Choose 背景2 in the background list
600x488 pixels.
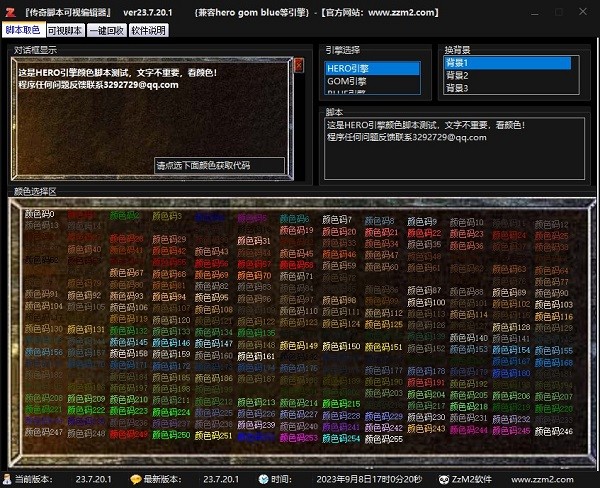[507, 76]
